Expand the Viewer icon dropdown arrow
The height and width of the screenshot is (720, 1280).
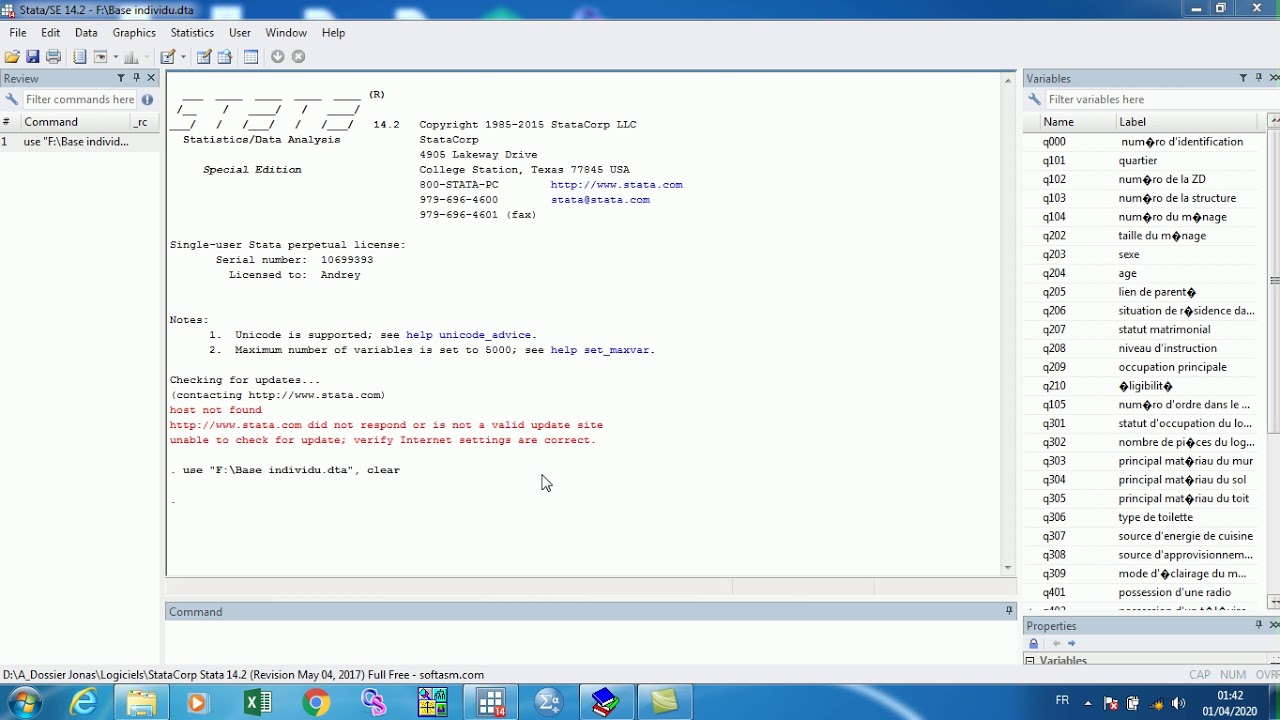pyautogui.click(x=116, y=57)
